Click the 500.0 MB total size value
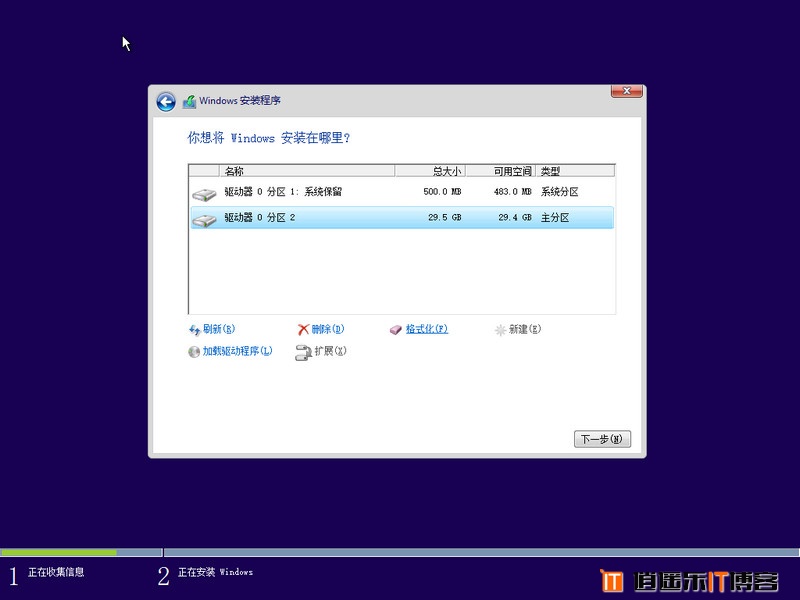 [x=442, y=192]
